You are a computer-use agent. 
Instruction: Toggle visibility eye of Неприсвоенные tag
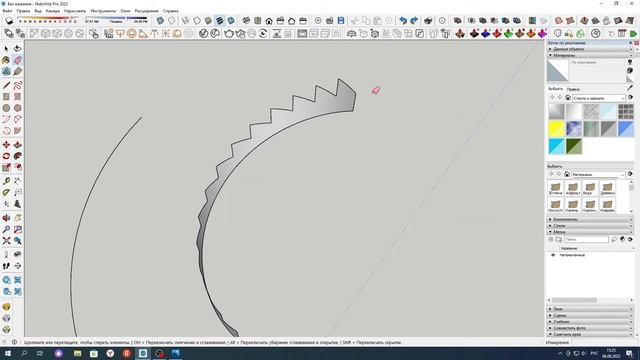coord(553,255)
